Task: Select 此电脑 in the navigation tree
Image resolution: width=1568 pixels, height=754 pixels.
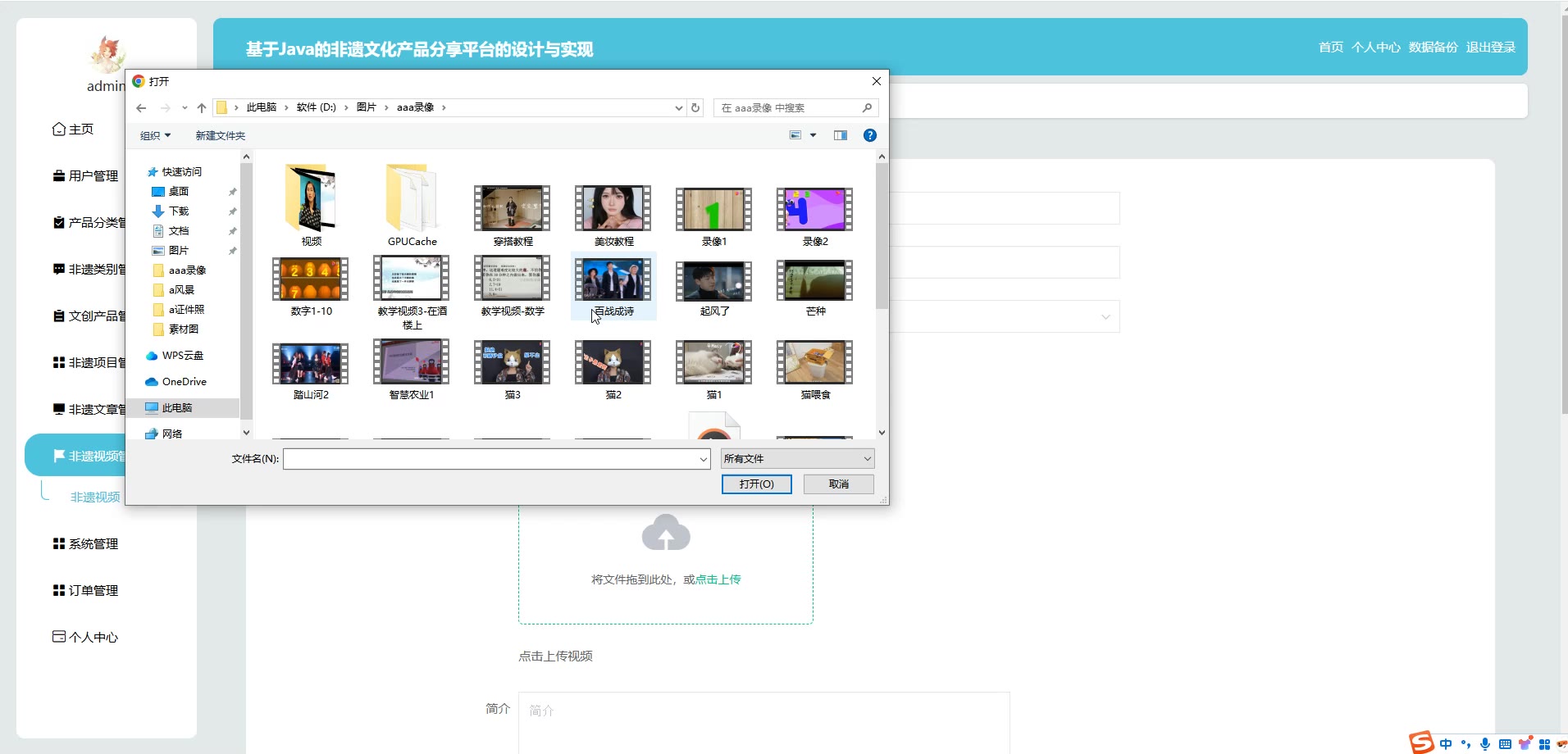Action: (x=176, y=408)
